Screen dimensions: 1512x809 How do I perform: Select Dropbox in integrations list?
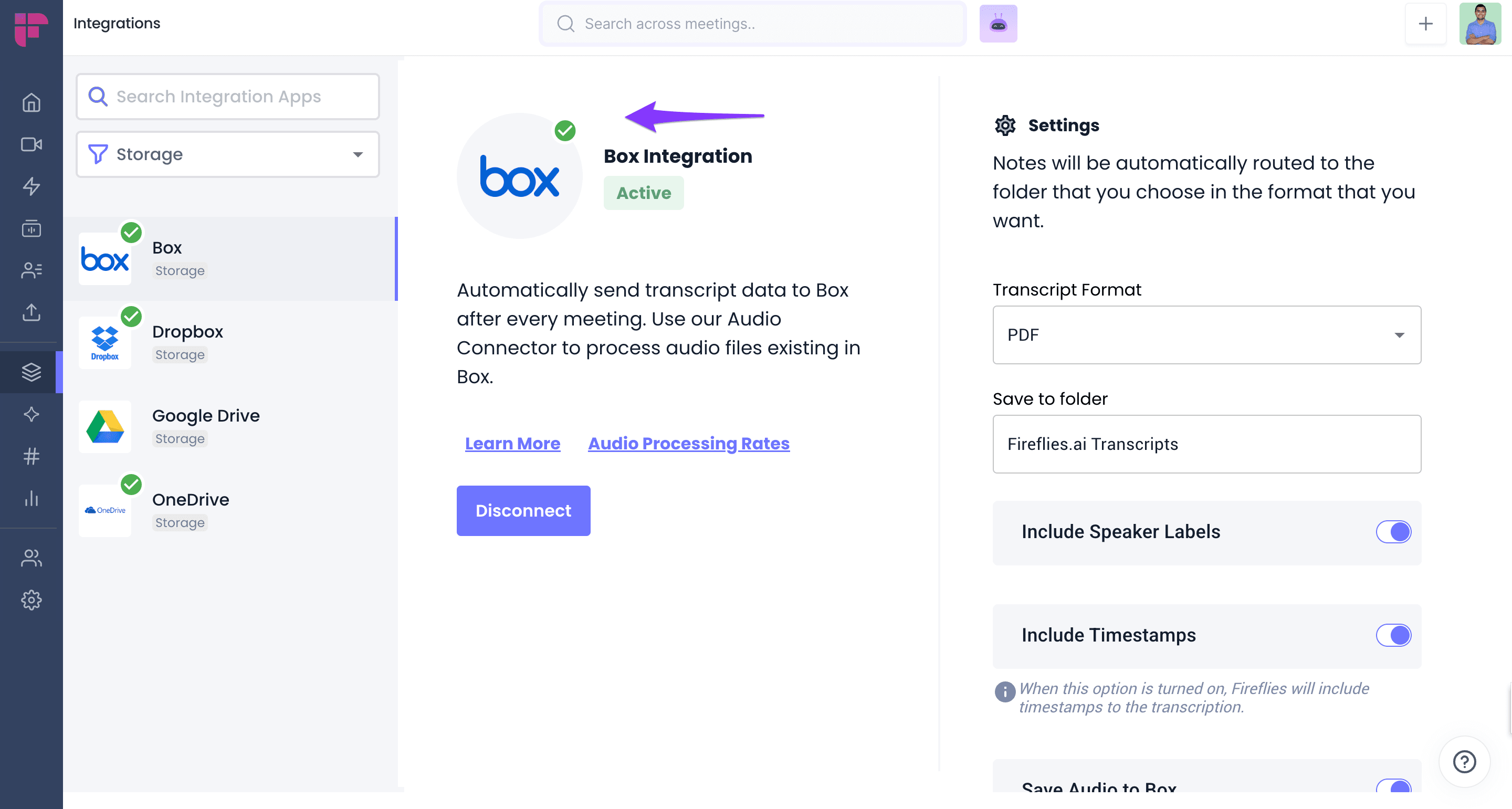[230, 343]
